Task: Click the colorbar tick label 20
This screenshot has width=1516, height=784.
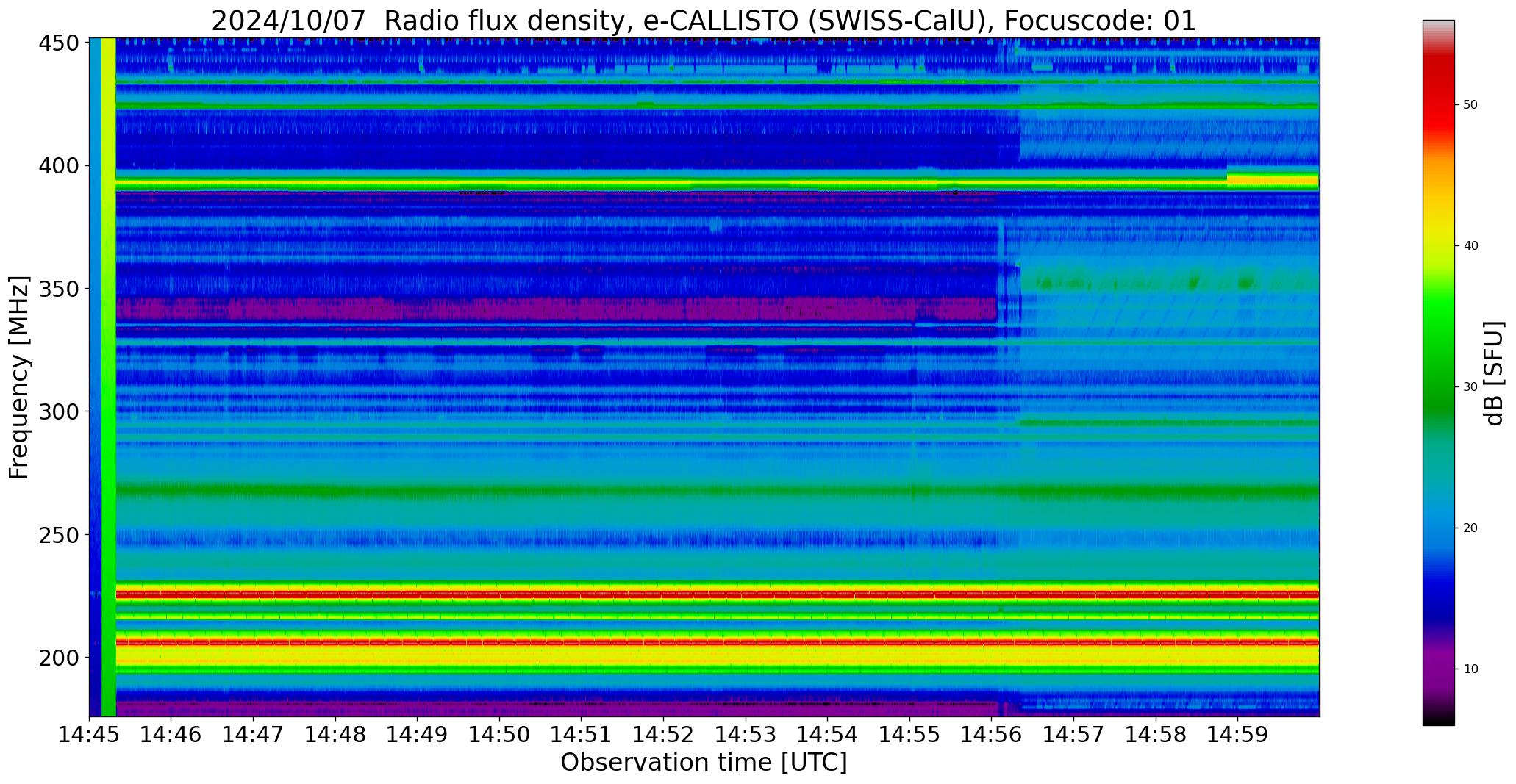Action: pos(1470,528)
